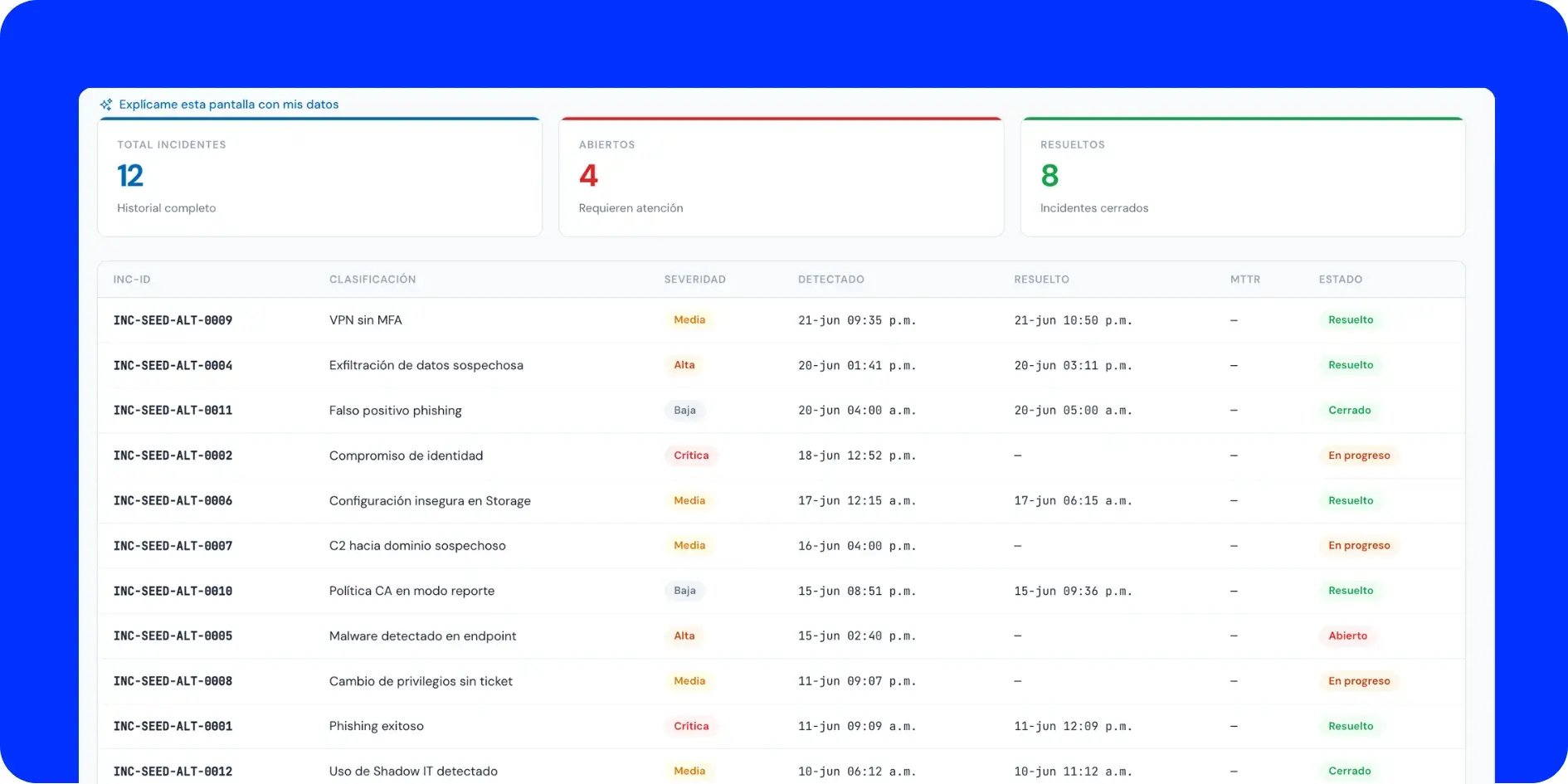Click Crítica badge for Compromiso de identidad
The image size is (1568, 784).
coord(691,455)
